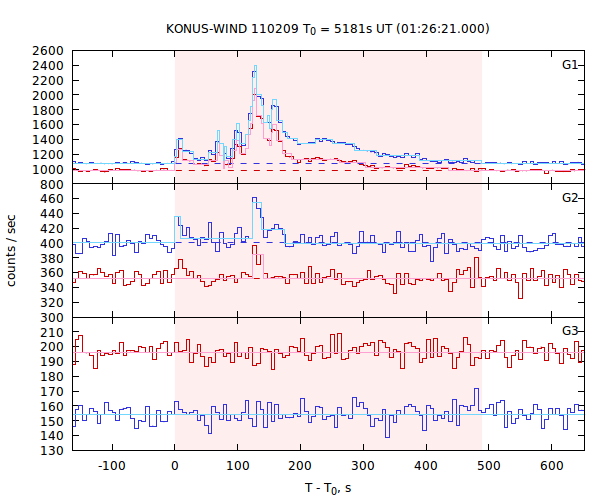
Task: Click the x-axis tick label 100
Action: (x=237, y=466)
